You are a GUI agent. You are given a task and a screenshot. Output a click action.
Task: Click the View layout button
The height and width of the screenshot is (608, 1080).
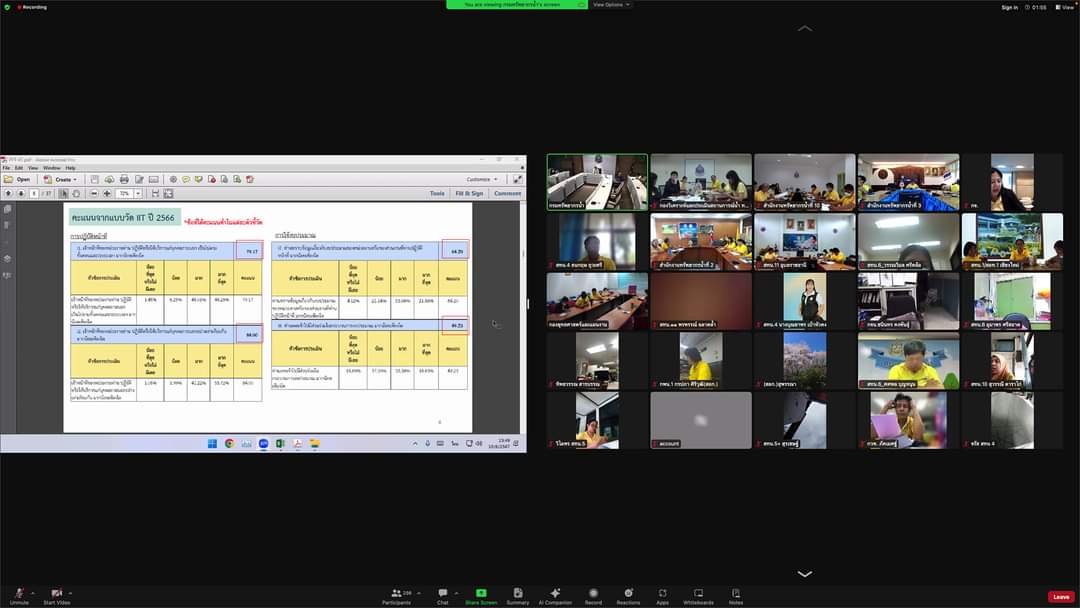pyautogui.click(x=1064, y=7)
